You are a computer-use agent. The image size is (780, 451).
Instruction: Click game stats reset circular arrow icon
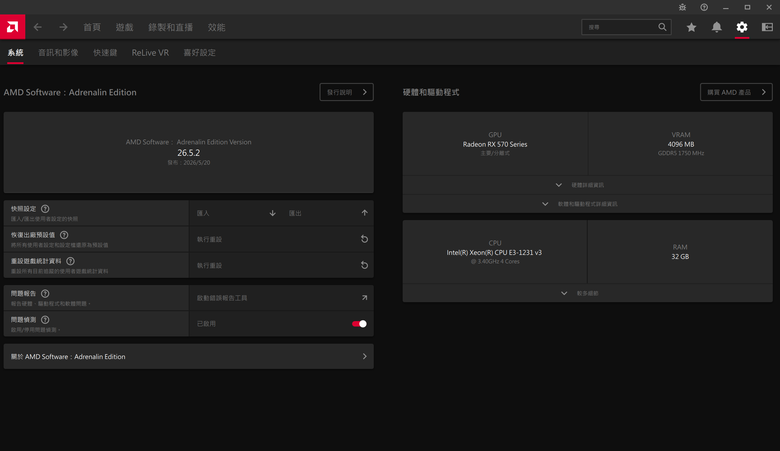pos(365,266)
